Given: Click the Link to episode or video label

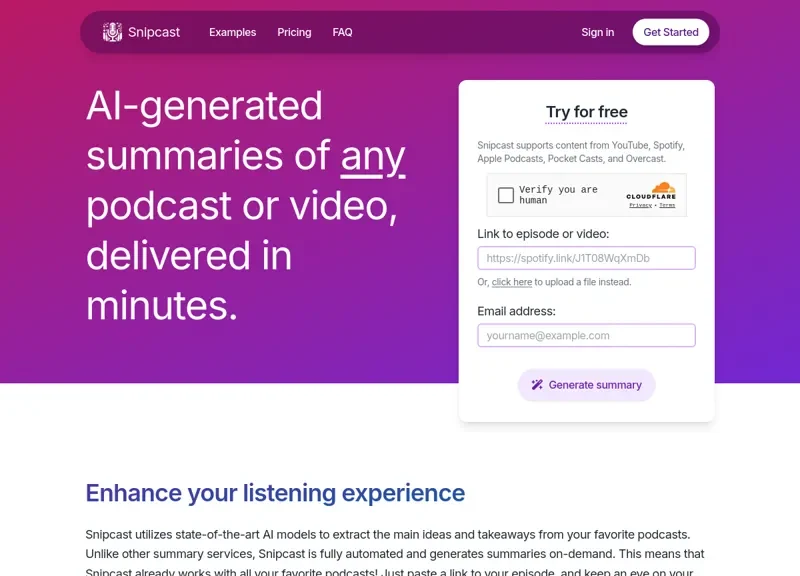Looking at the screenshot, I should click(x=543, y=234).
